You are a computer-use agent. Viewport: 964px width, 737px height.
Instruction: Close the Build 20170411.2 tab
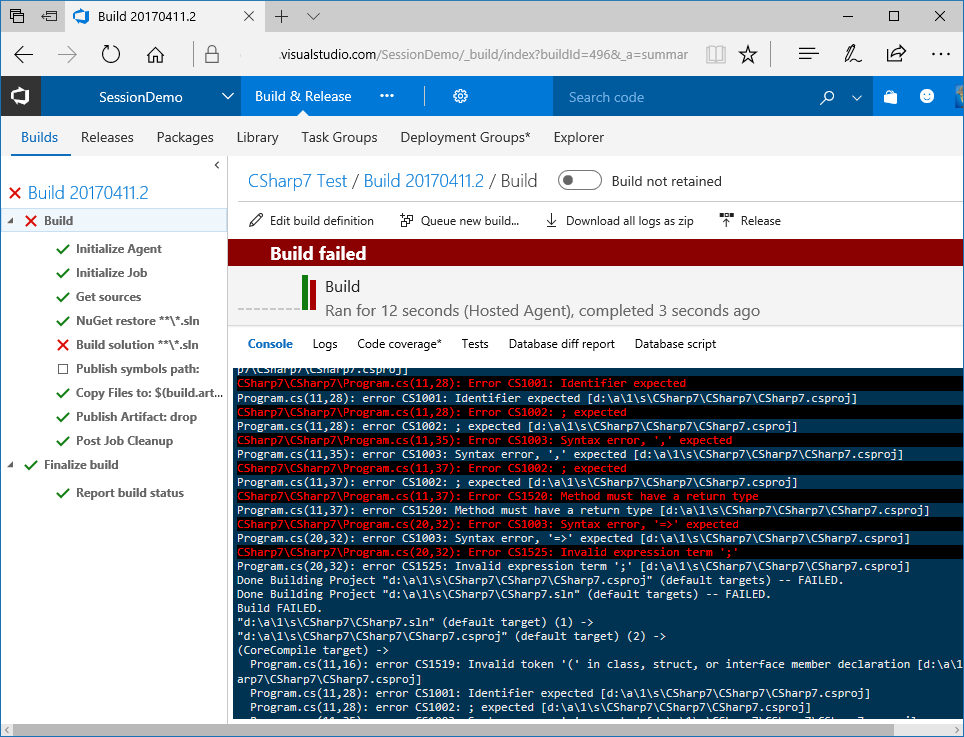click(249, 17)
